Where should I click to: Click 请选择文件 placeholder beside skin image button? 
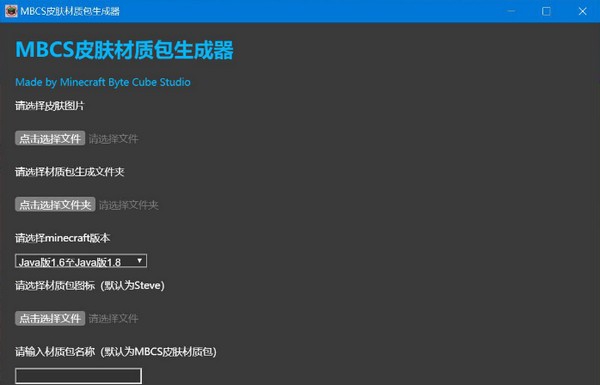(x=114, y=139)
